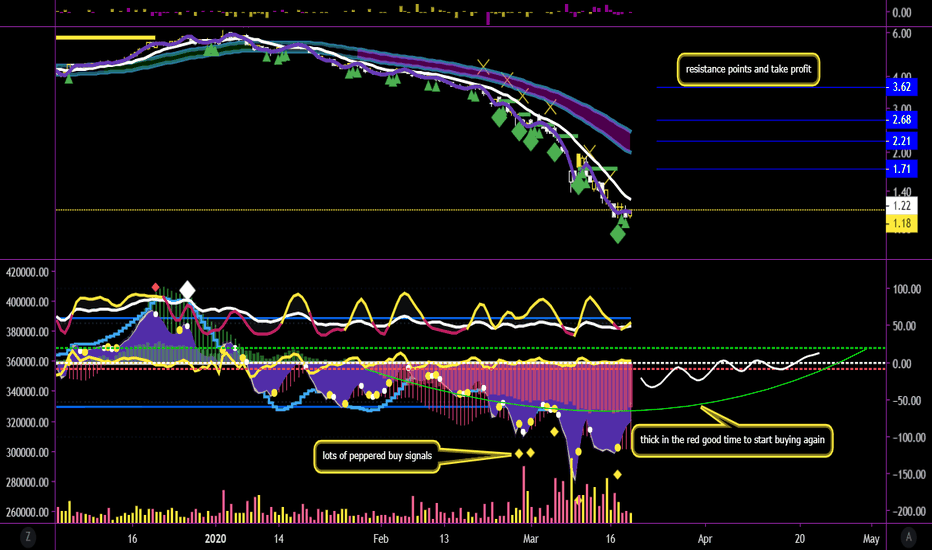Click the -150.00 right oscillator scale value
This screenshot has height=550, width=932.
909,474
